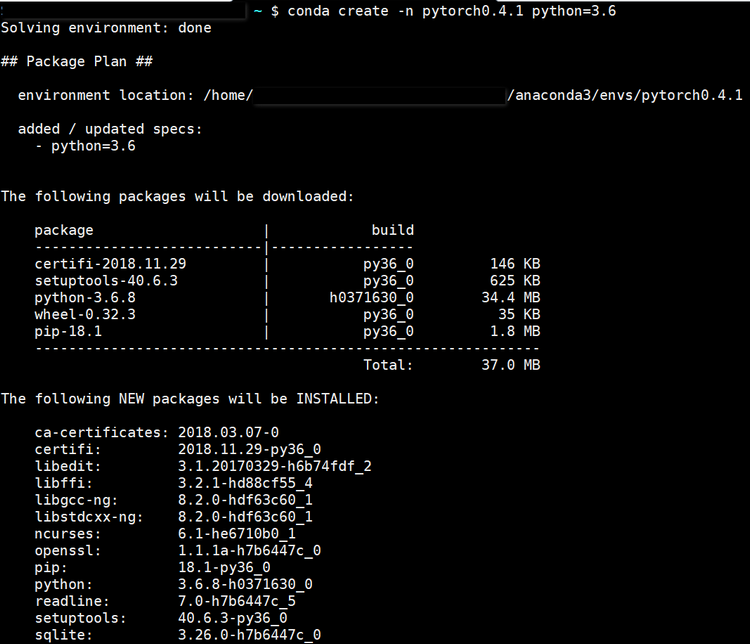Viewport: 750px width, 644px height.
Task: Click 'The following packages will be downloaded:'
Action: tap(177, 197)
